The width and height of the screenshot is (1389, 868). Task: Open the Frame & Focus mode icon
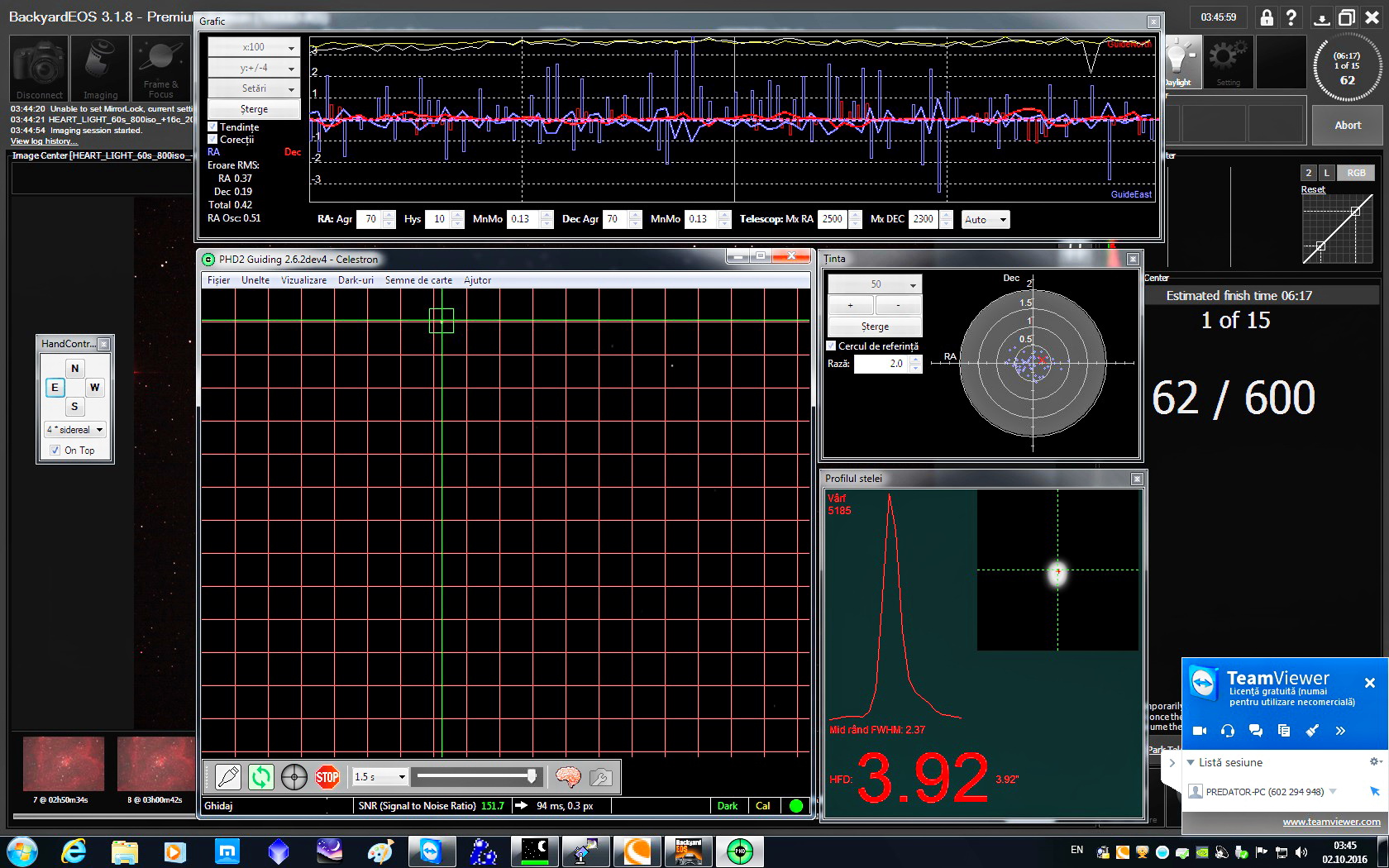coord(160,69)
